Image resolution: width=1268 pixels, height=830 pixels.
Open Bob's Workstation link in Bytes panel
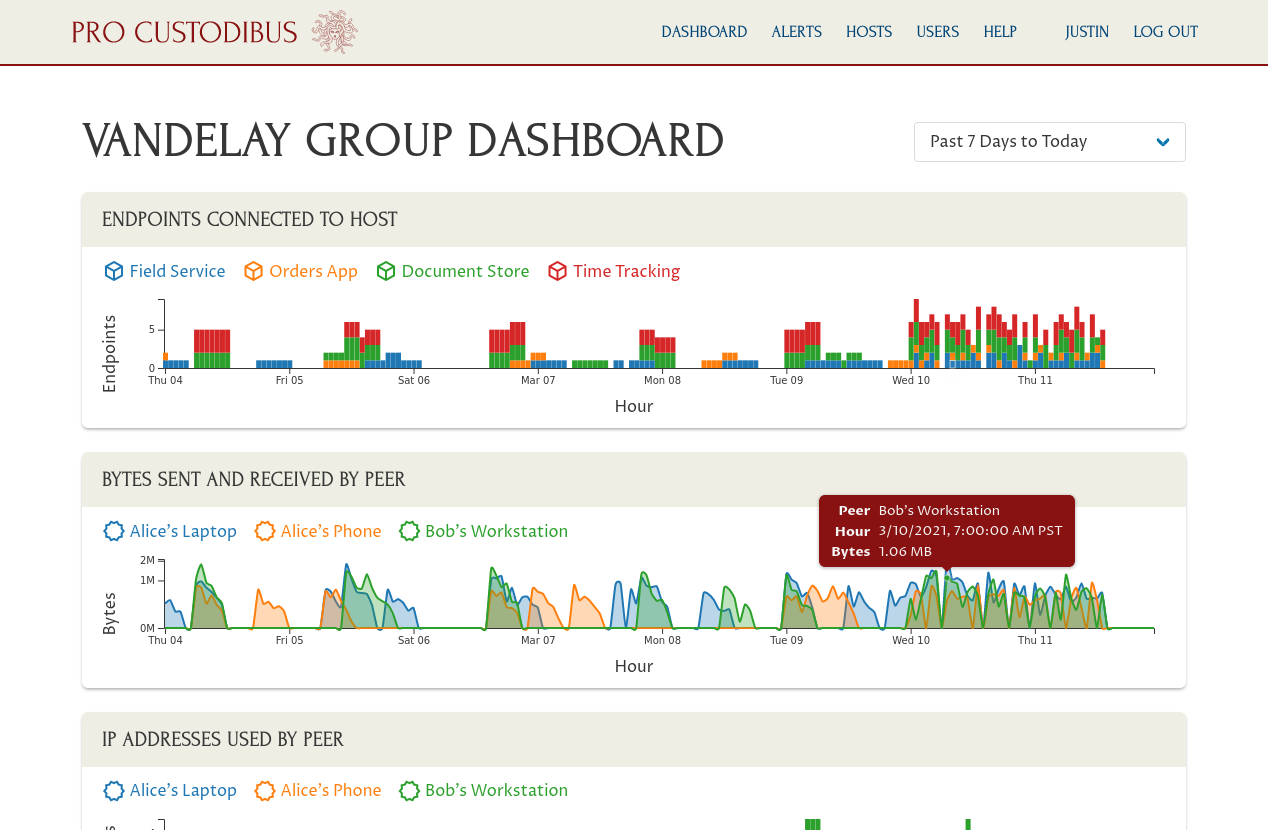[496, 531]
